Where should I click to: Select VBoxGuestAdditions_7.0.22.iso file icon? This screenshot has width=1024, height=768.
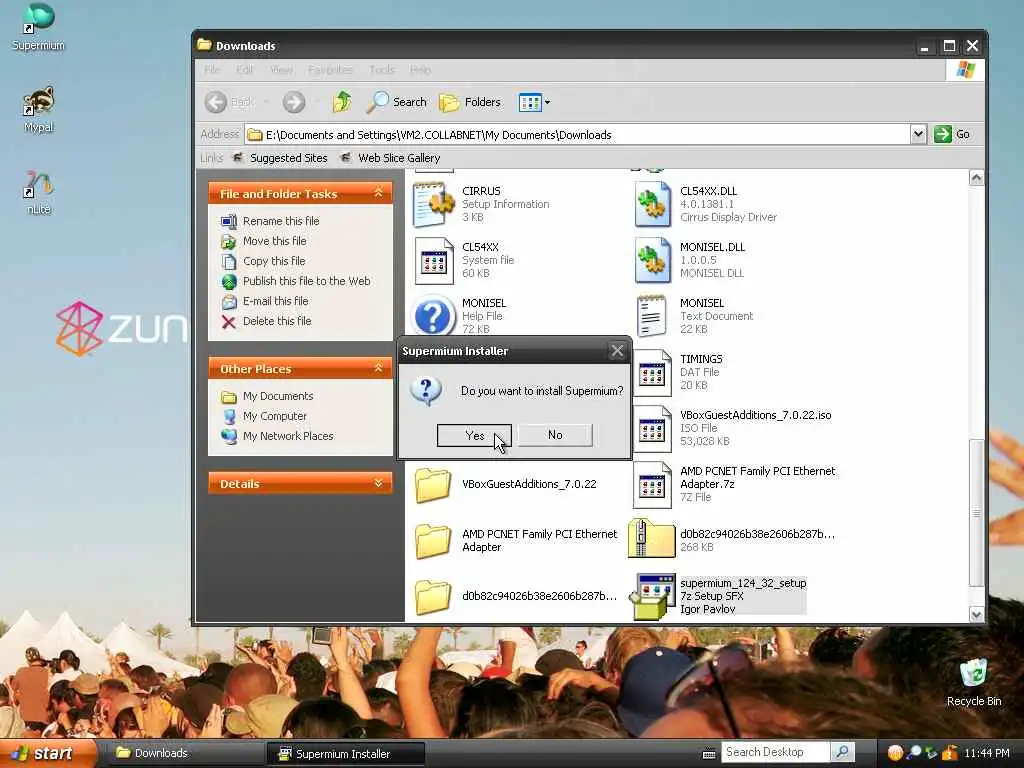[x=651, y=429]
